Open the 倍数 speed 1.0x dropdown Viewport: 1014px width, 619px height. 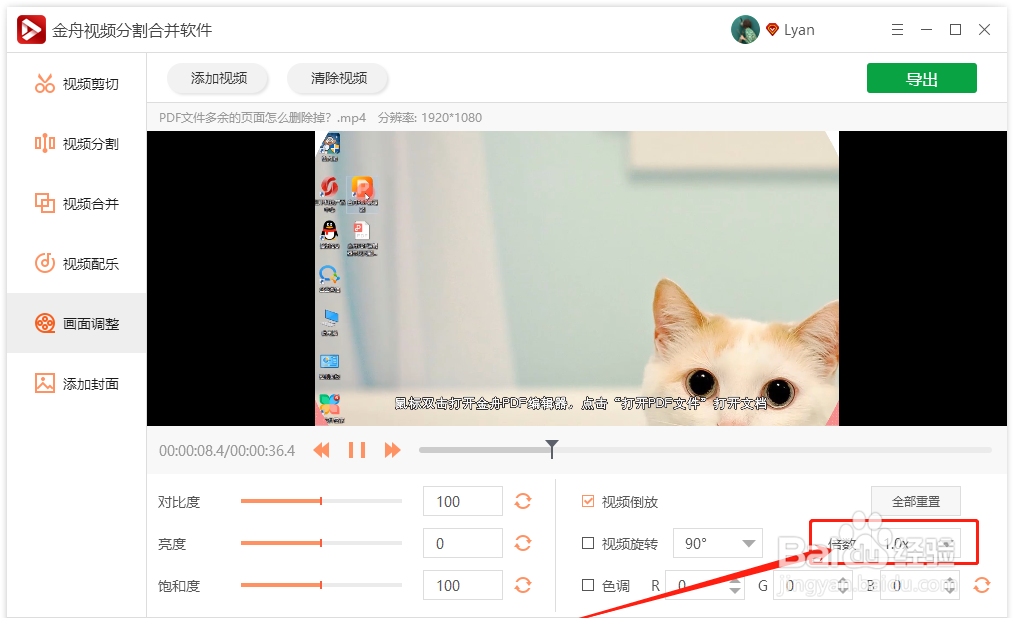(x=918, y=543)
